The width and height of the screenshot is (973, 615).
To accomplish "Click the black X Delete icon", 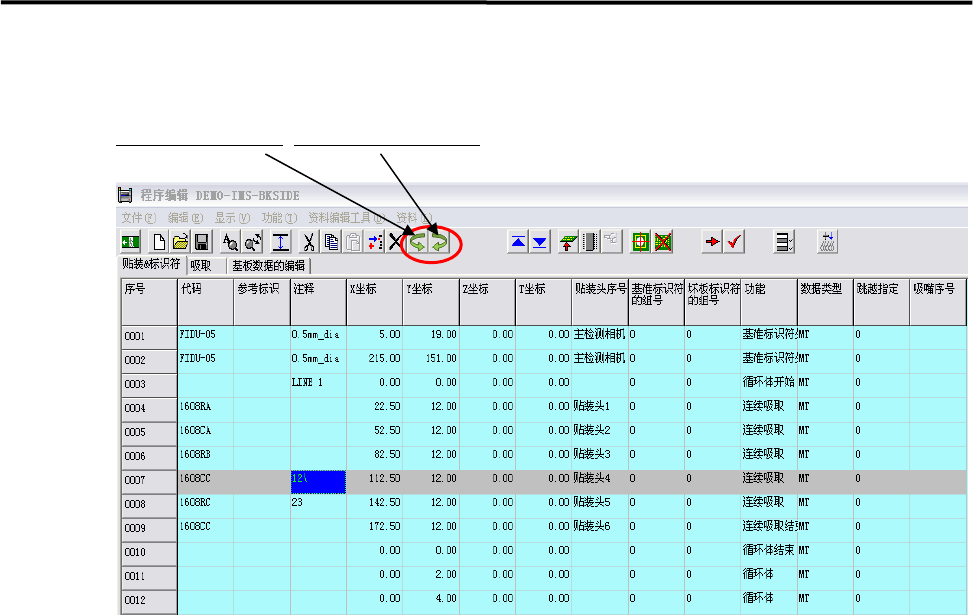I will click(396, 241).
